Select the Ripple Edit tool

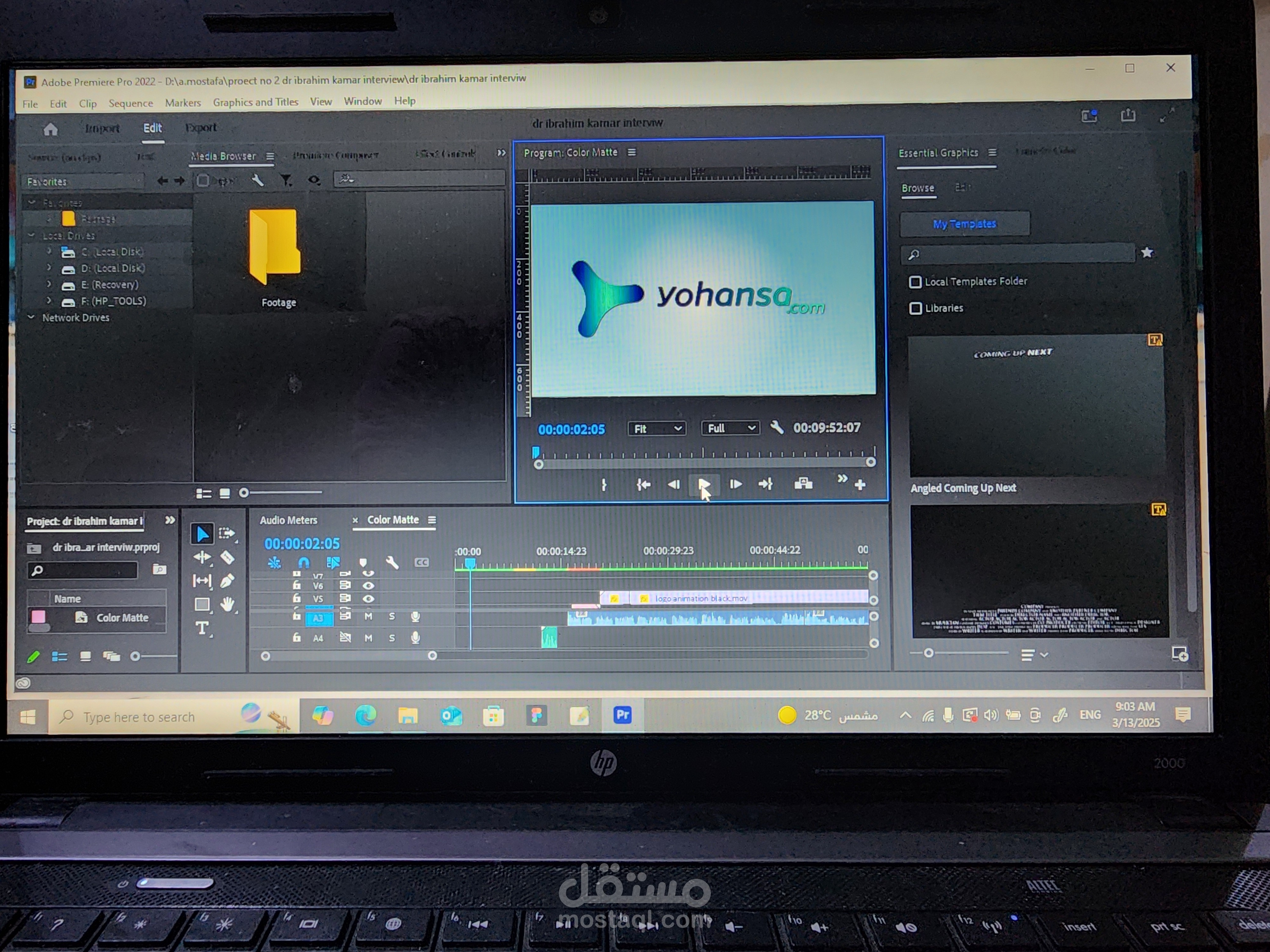pyautogui.click(x=202, y=557)
